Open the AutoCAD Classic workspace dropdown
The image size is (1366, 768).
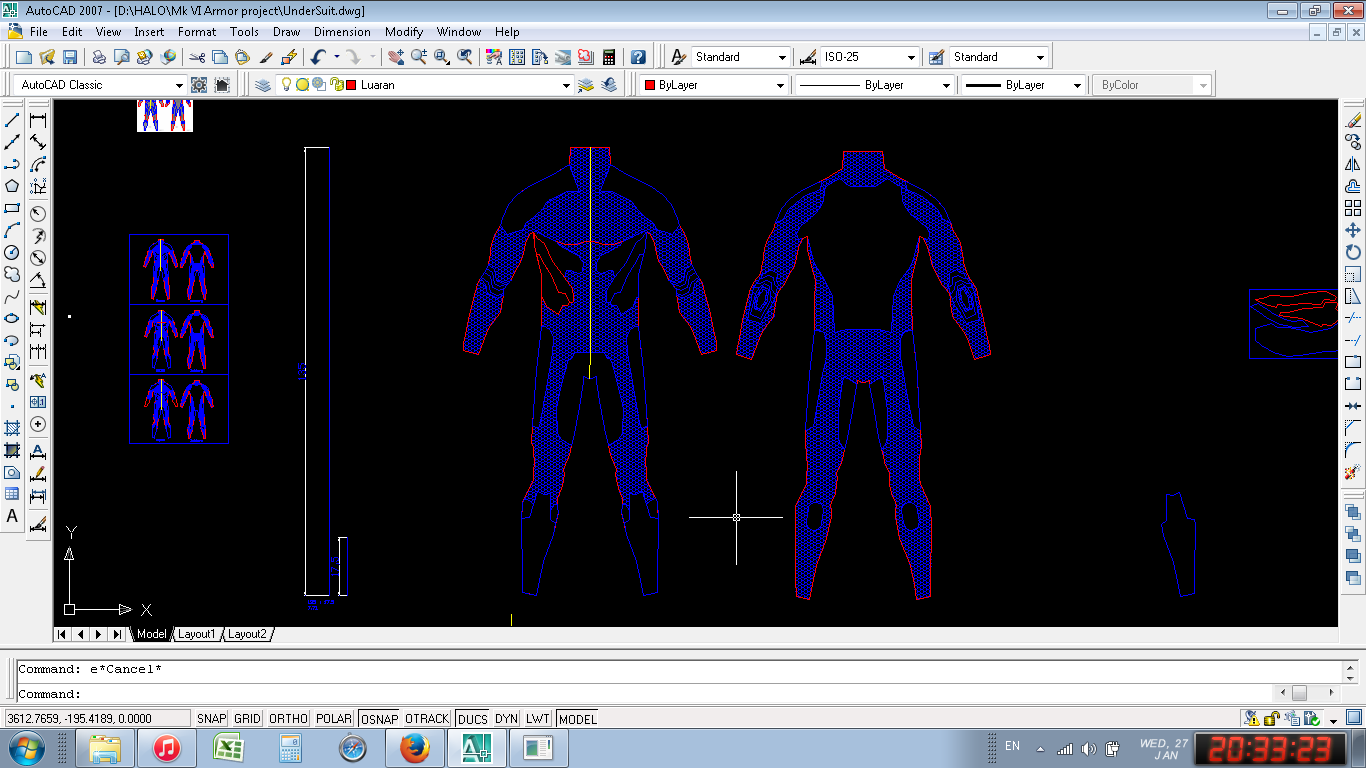point(101,85)
